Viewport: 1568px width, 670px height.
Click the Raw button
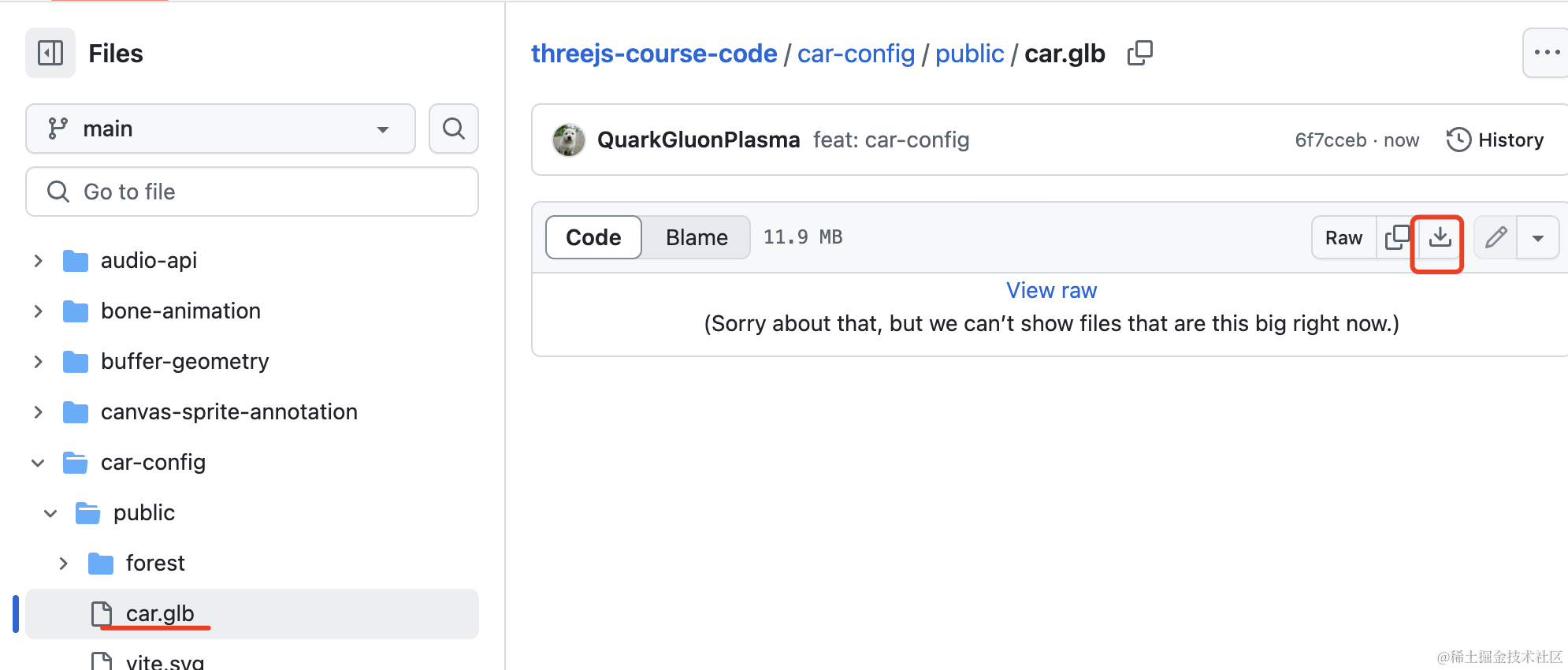(x=1343, y=237)
